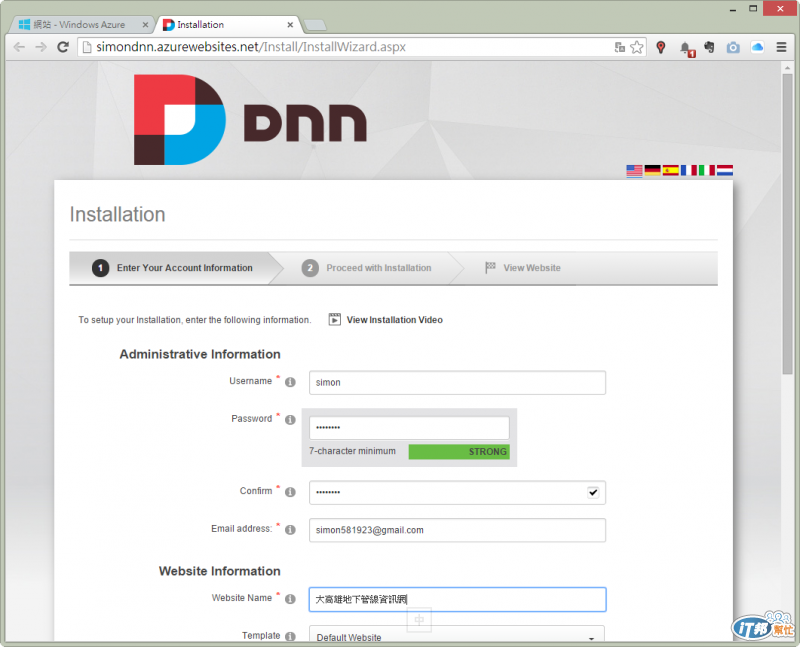The width and height of the screenshot is (800, 647).
Task: Close the Windows Azure tab
Action: click(x=145, y=24)
